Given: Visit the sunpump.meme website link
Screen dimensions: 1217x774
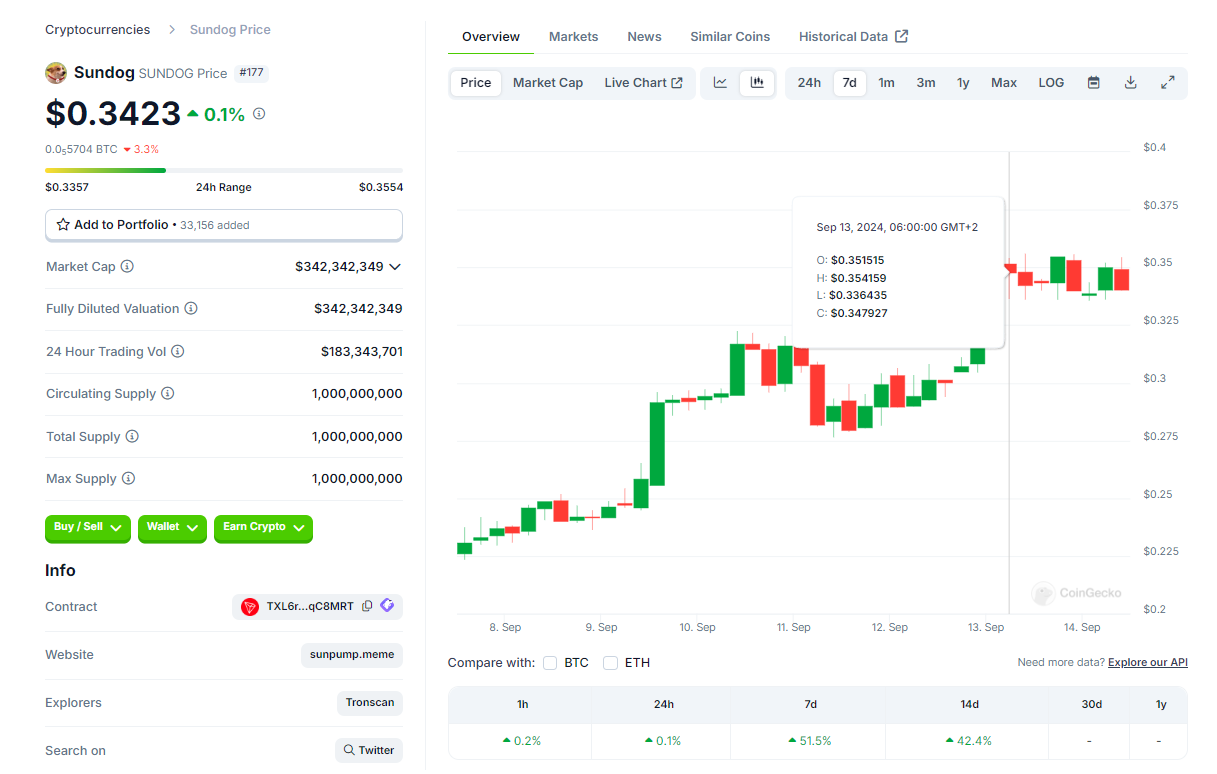Looking at the screenshot, I should (351, 655).
